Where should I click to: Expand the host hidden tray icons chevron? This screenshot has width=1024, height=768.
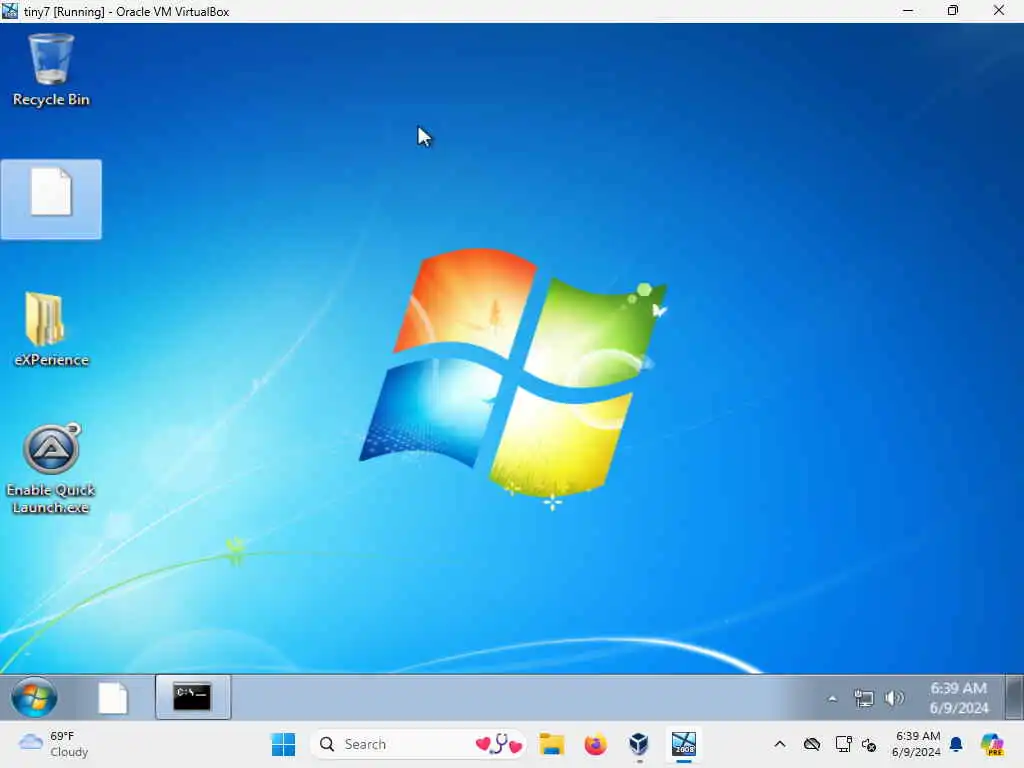coord(780,744)
